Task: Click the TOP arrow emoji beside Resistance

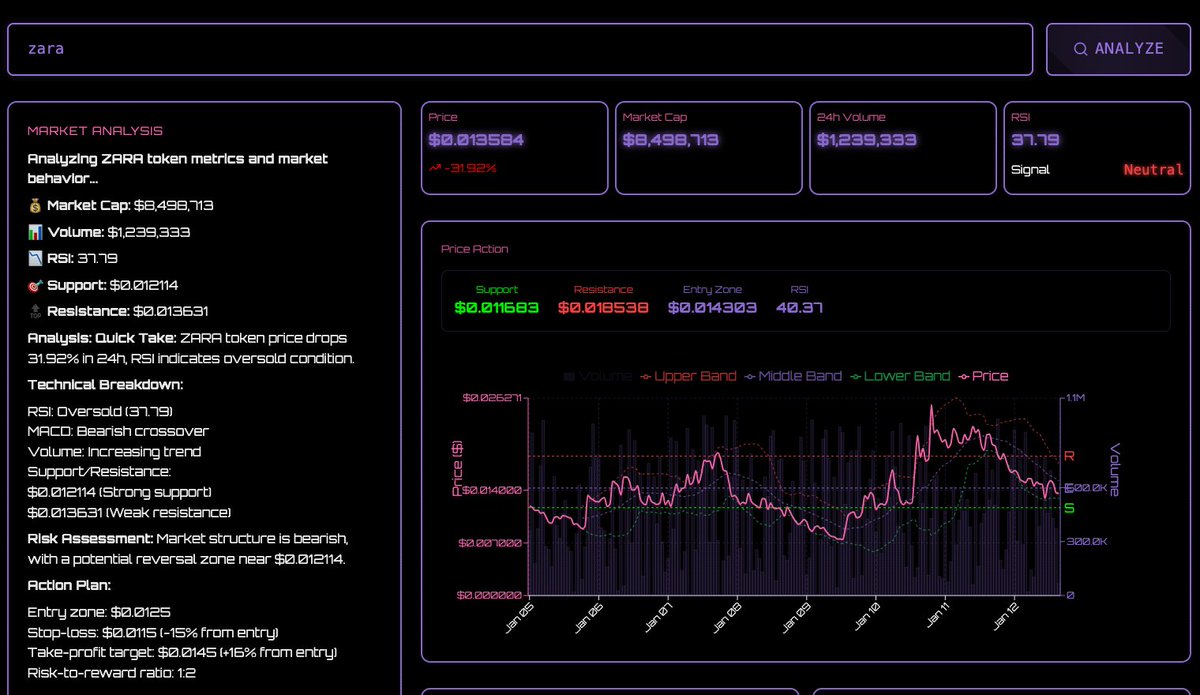Action: pos(35,311)
